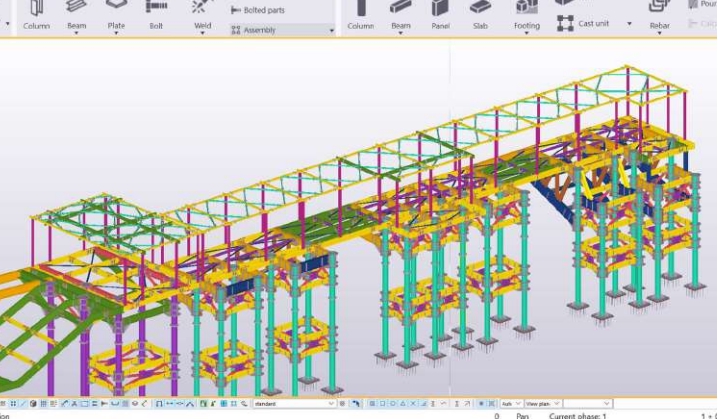
Task: Click the X snap to intersections icon
Action: click(x=413, y=404)
